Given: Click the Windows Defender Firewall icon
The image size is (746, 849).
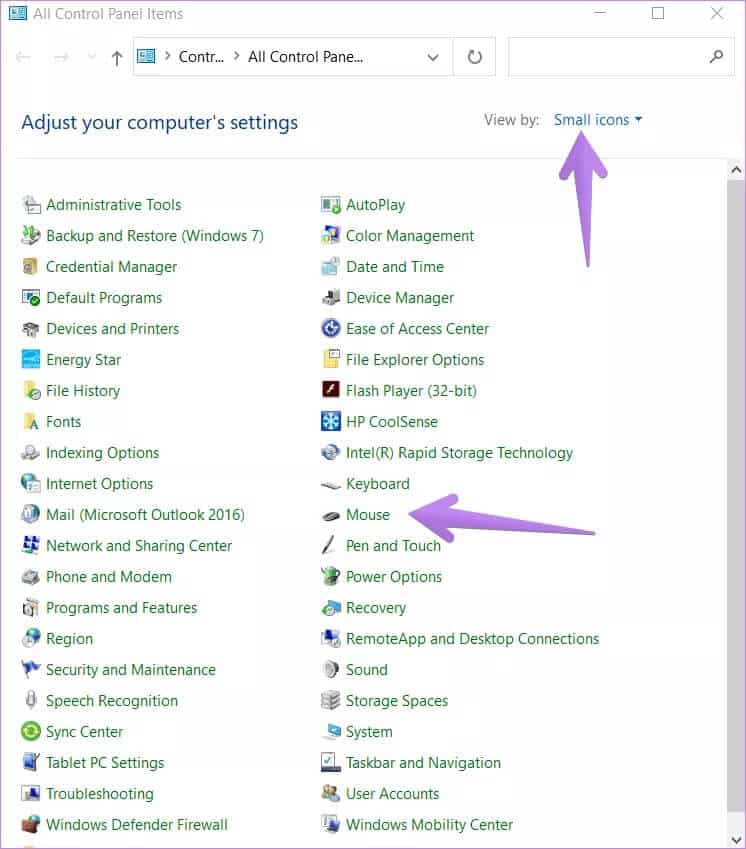Looking at the screenshot, I should coord(31,825).
